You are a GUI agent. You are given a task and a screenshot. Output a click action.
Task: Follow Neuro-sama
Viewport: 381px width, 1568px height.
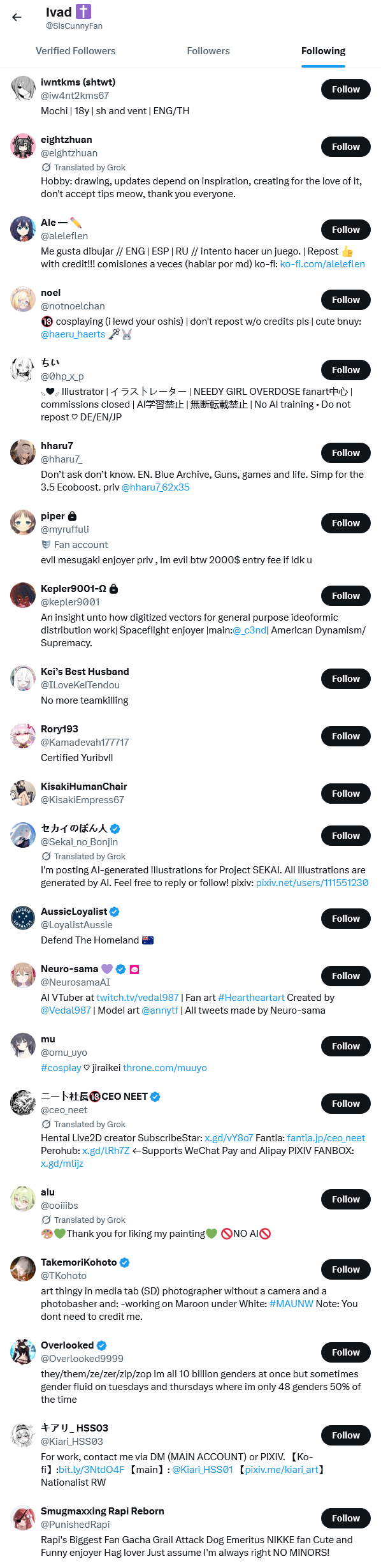click(x=346, y=976)
